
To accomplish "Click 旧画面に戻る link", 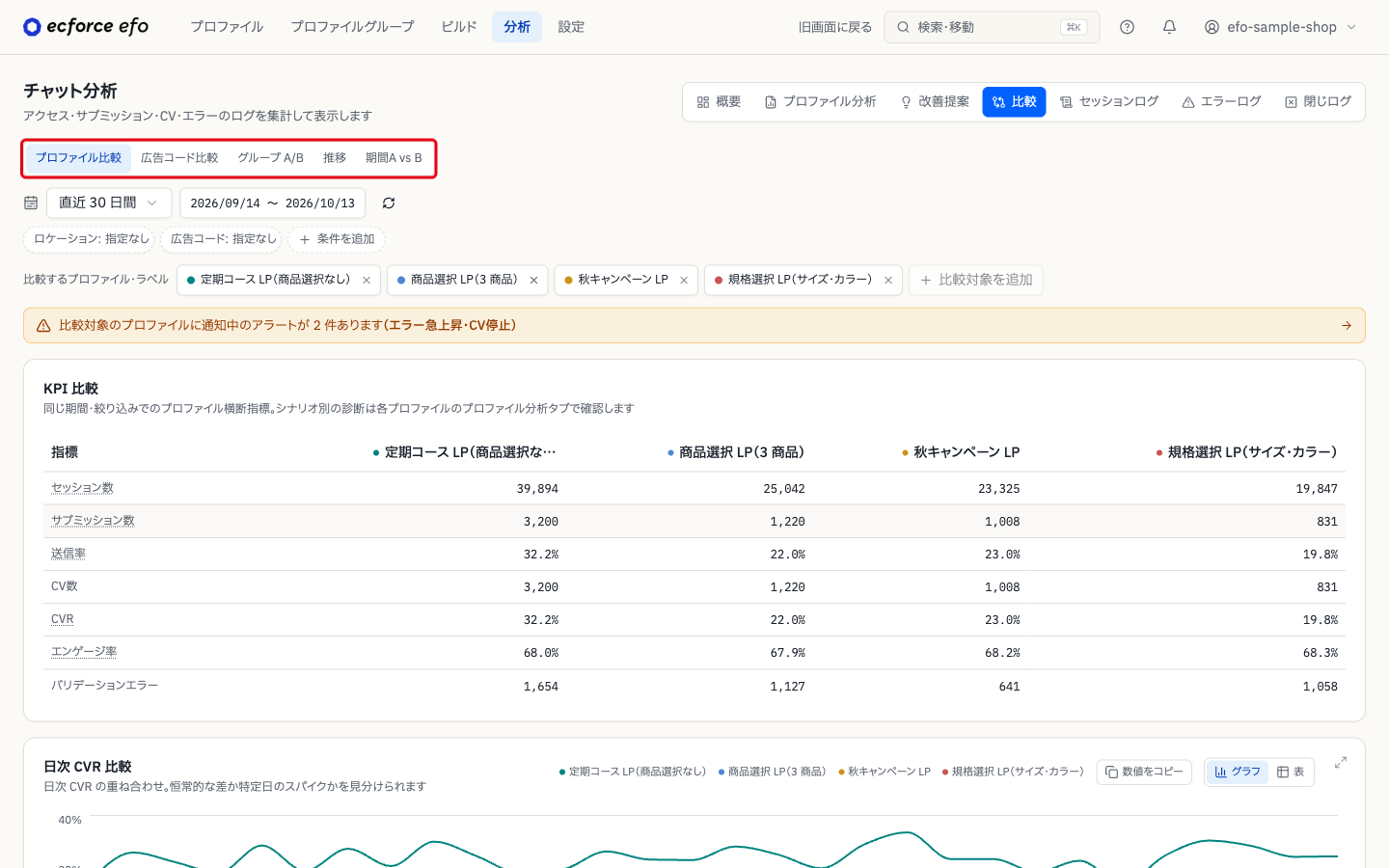I will point(835,27).
